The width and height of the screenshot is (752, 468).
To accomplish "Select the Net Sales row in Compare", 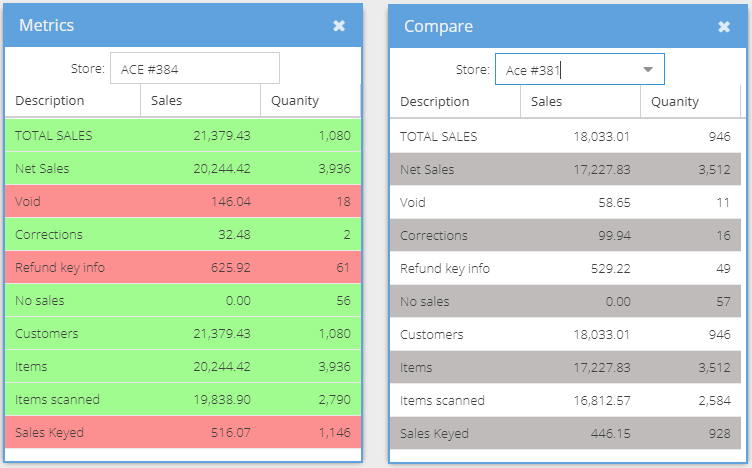I will [x=565, y=169].
